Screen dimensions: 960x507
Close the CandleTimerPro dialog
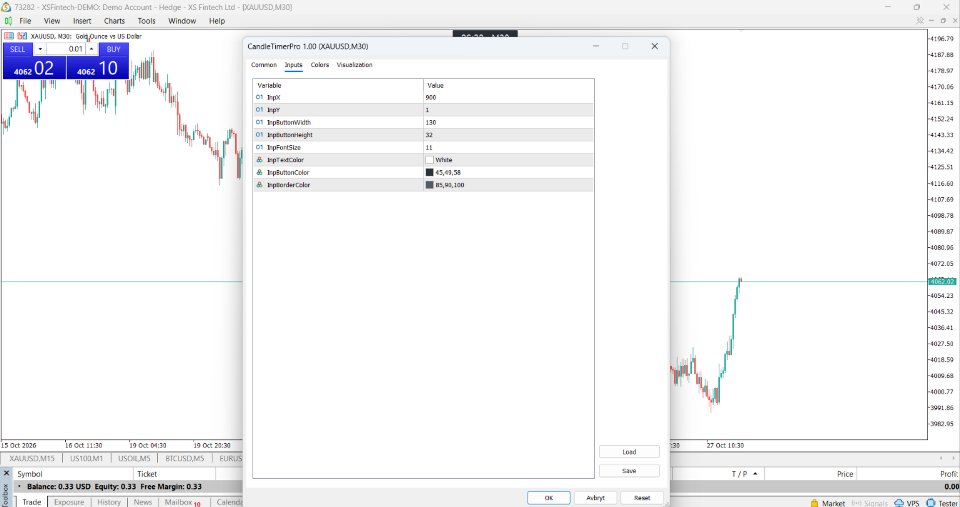654,47
